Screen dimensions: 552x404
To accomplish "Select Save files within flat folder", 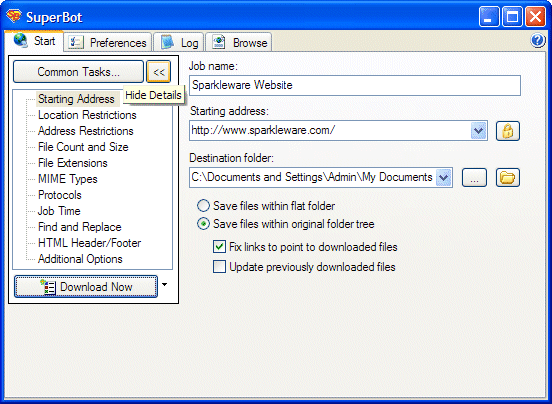I will 266,206.
